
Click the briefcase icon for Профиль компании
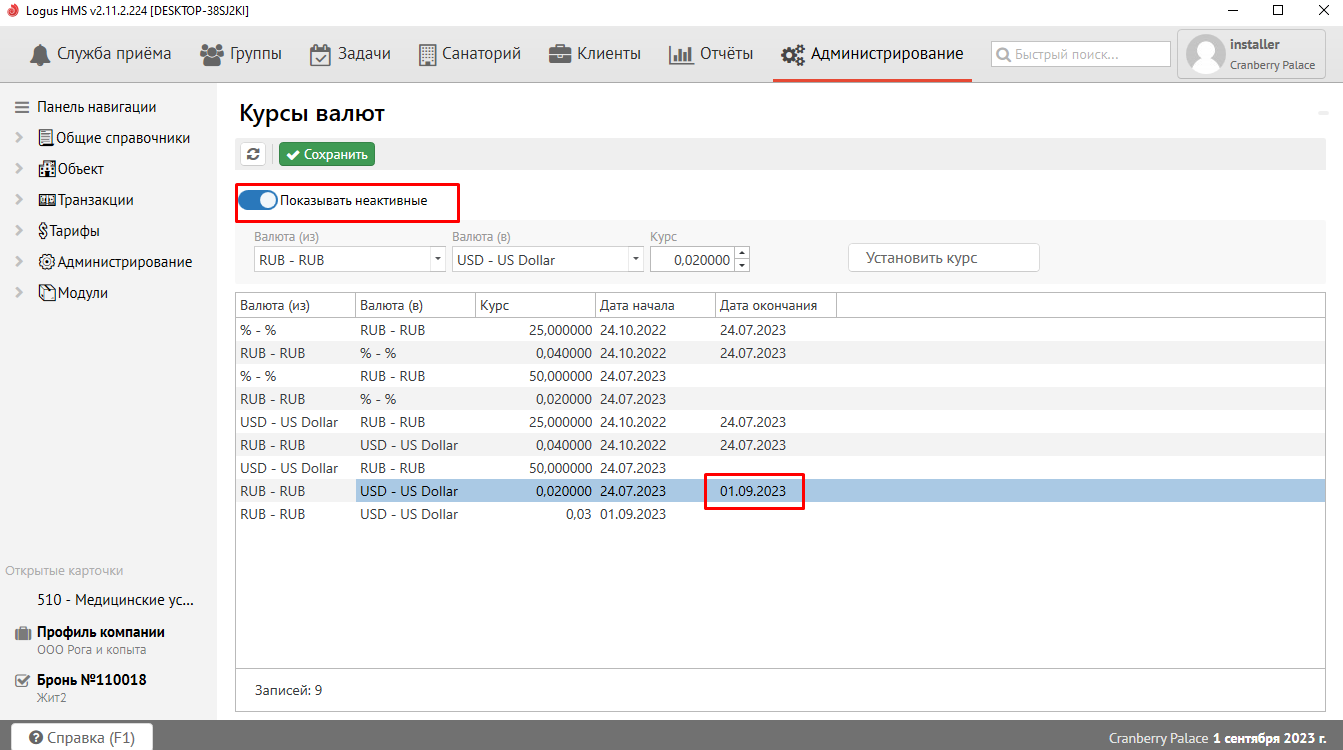coord(22,633)
